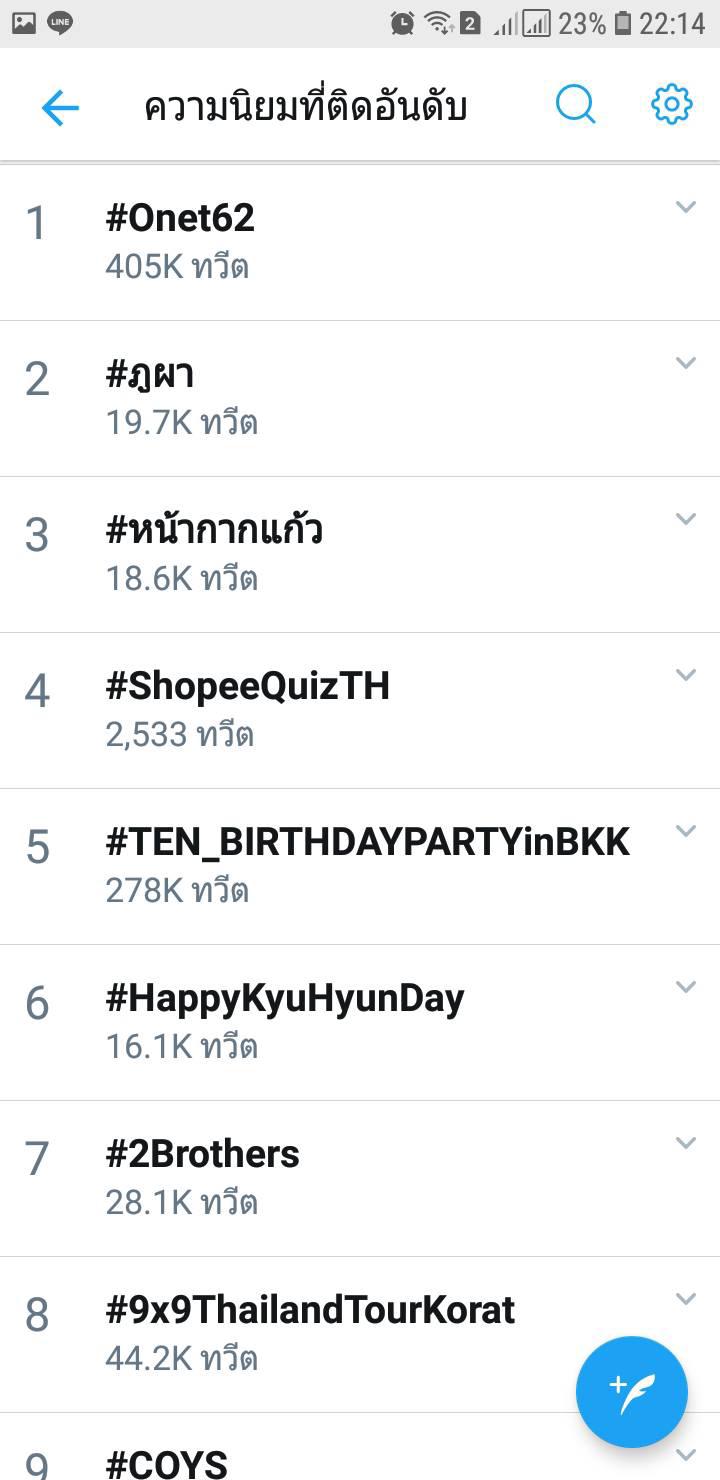View tweets for #9x9ThailandTourKorat

310,1310
